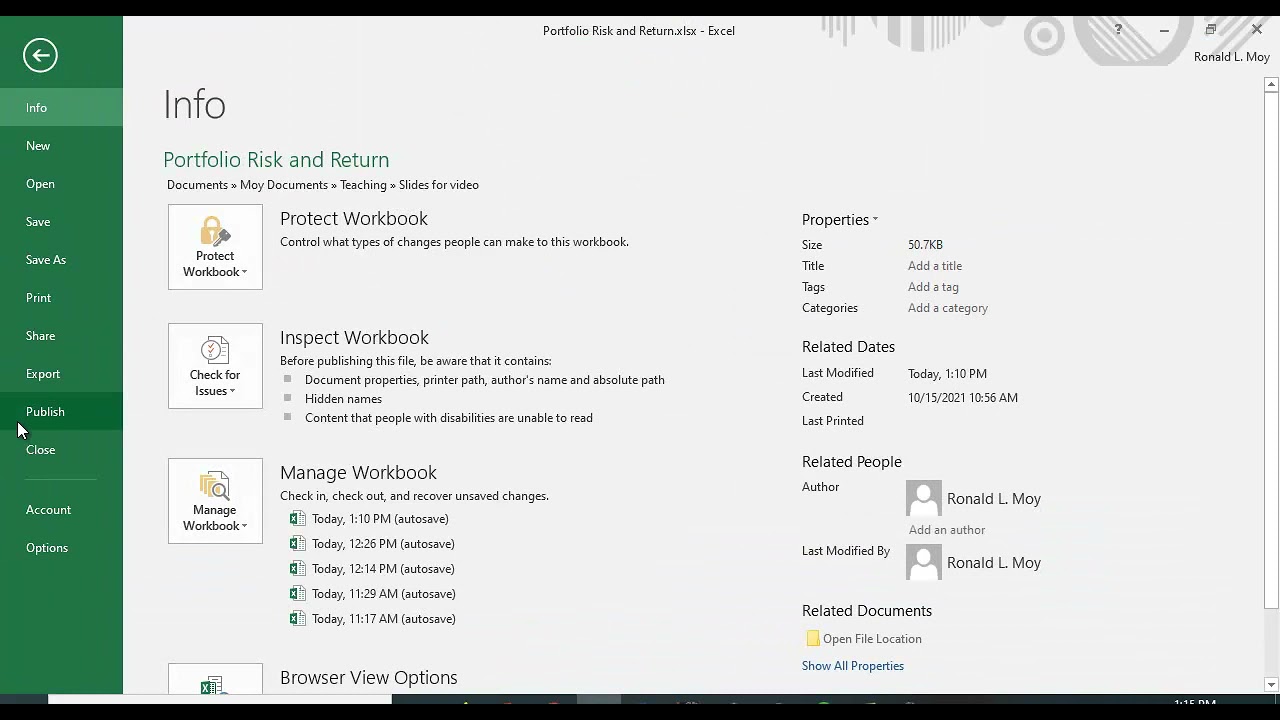Click the account name Ronald L. Moy at top right
Screen dimensions: 1280x720
click(x=1231, y=57)
